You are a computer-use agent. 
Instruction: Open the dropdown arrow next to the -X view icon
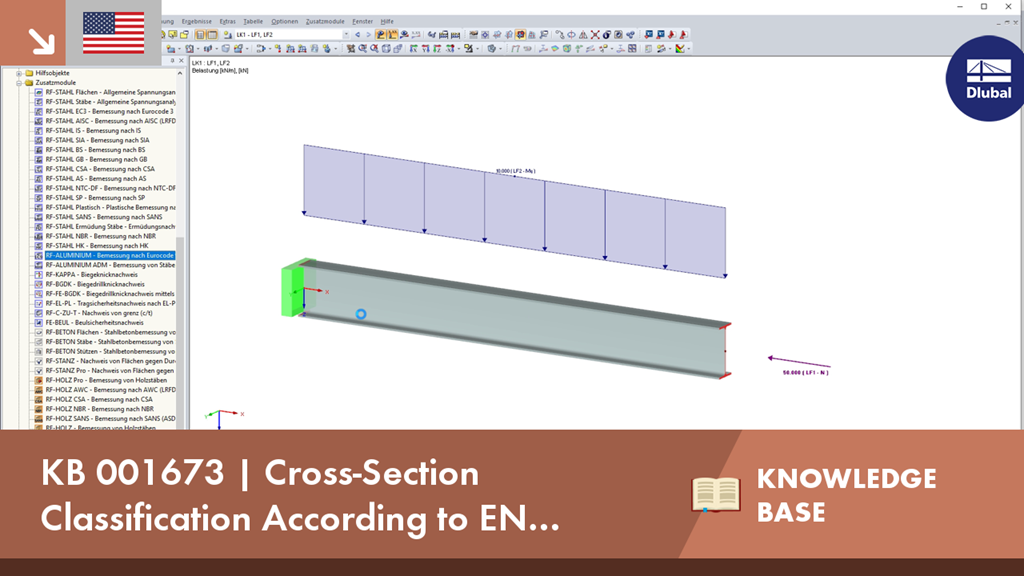pyautogui.click(x=459, y=48)
